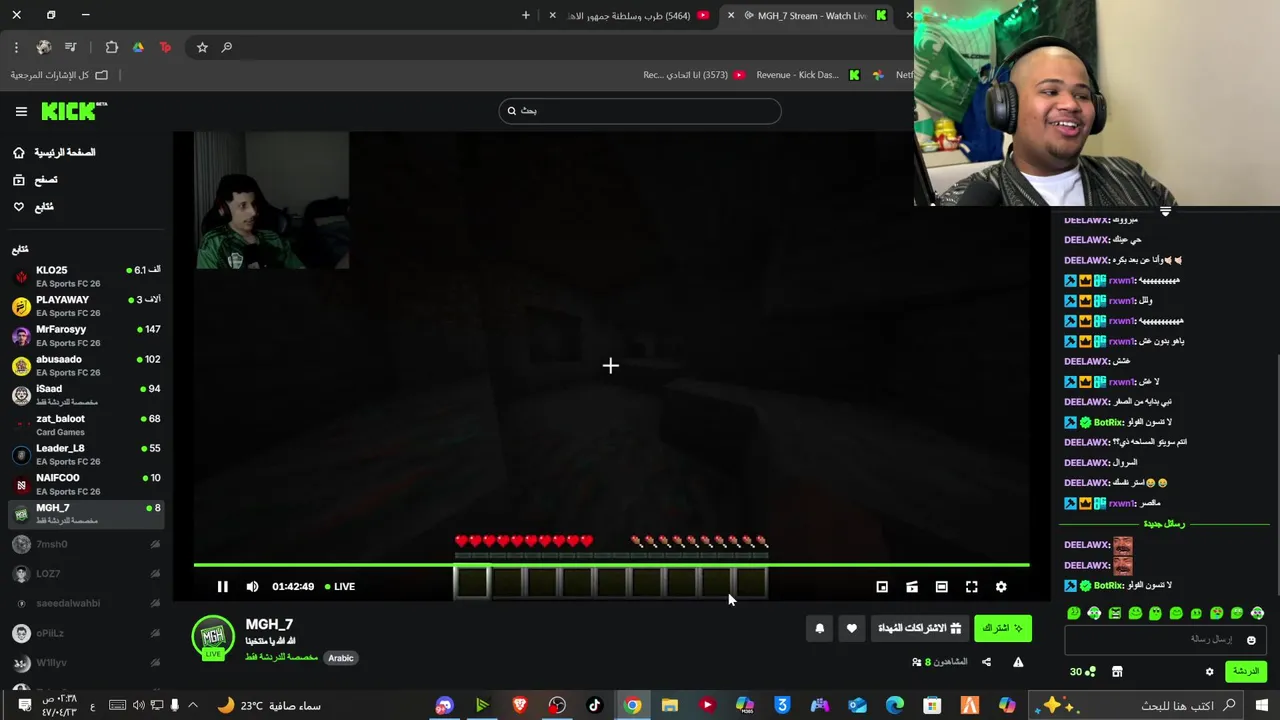Open PLAYAWAY channel in sidebar

[86, 306]
